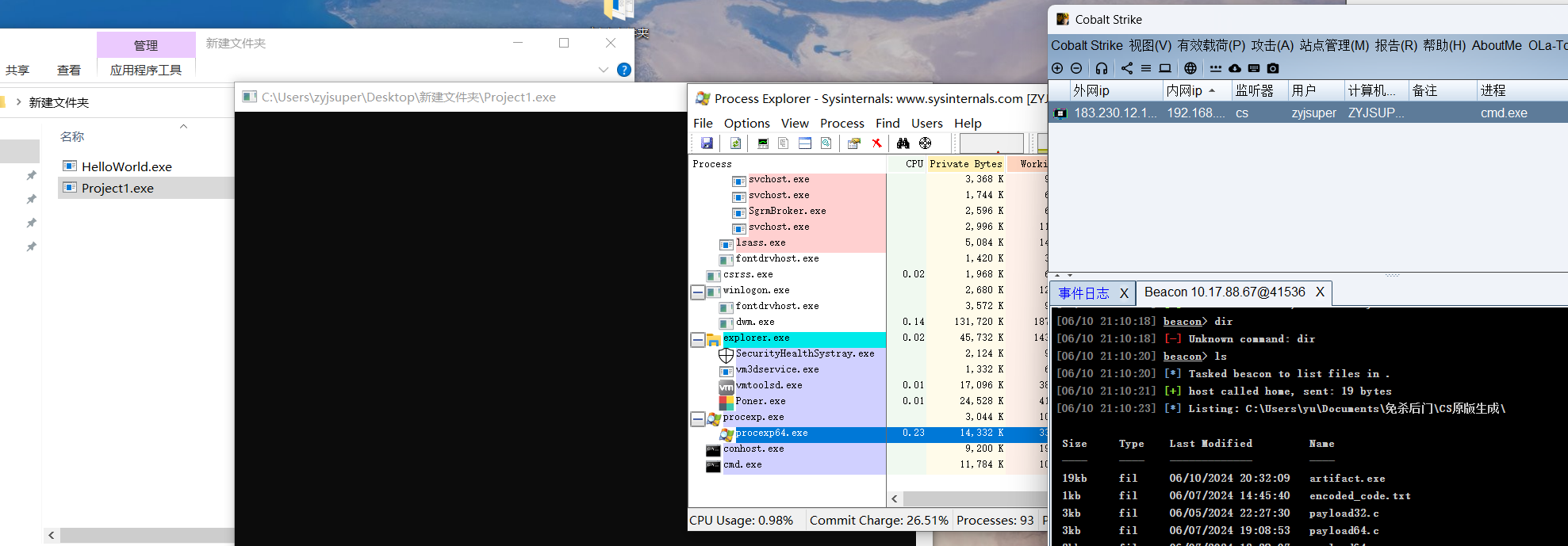1568x546 pixels.
Task: Open the Users menu in Process Explorer
Action: point(927,123)
